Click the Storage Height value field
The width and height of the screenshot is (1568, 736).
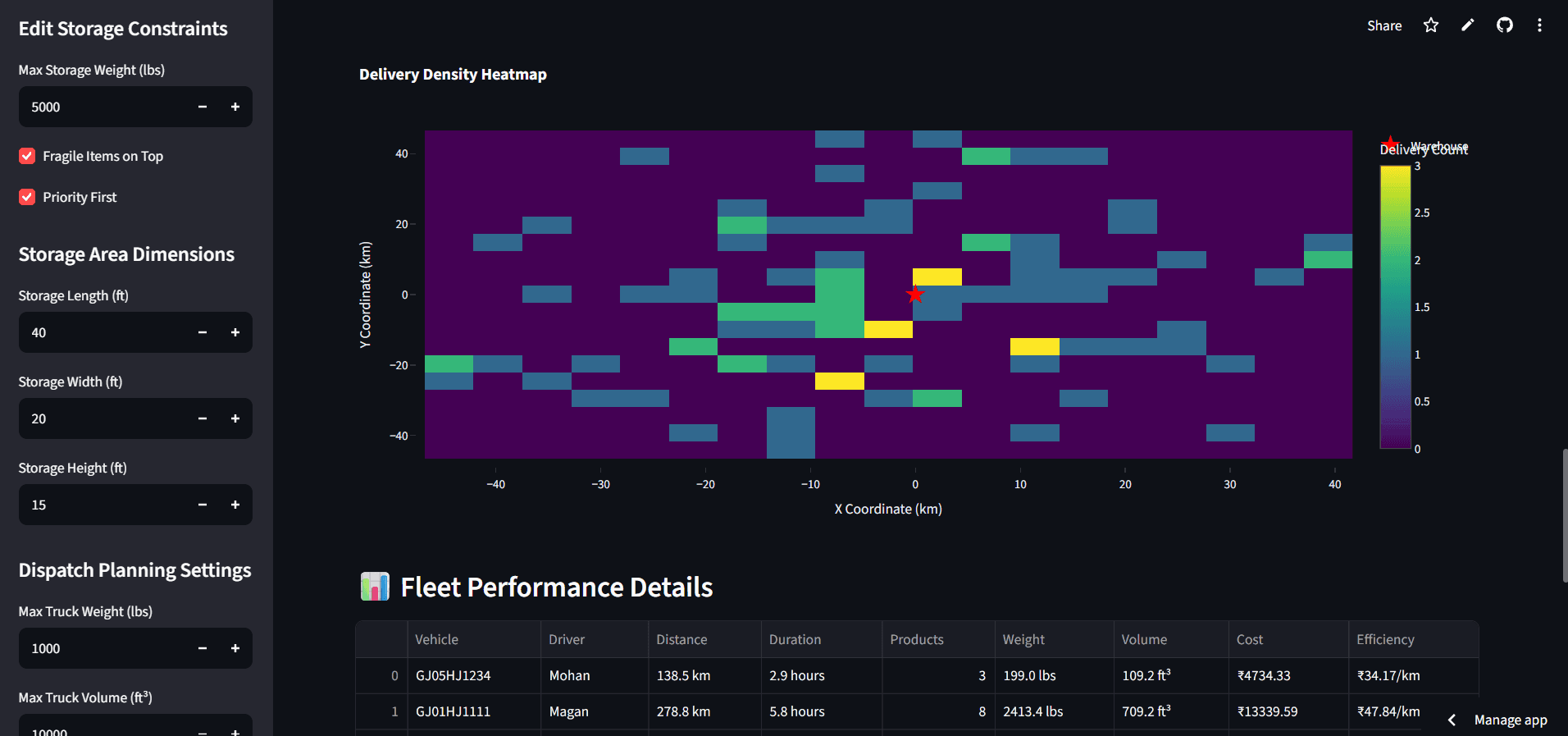103,505
